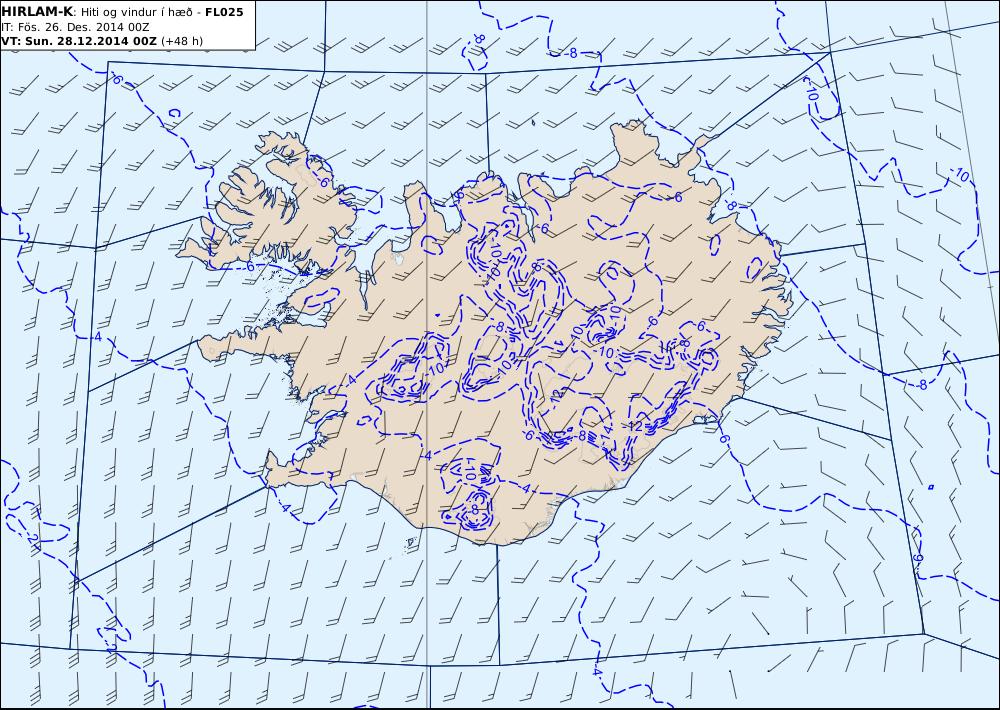Viewport: 1000px width, 710px height.
Task: Click the 'IT: Fös. 26. Des. 2014 00Z' line
Action: click(x=75, y=27)
